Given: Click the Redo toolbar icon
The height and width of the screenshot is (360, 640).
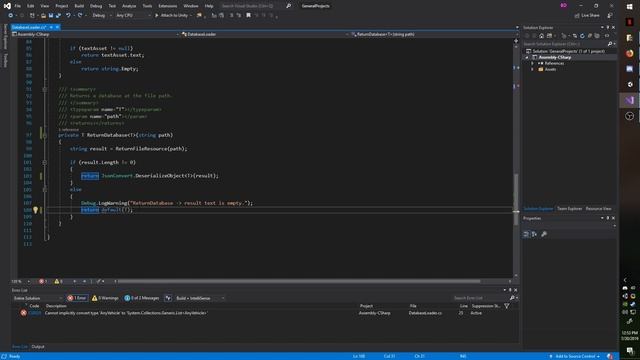Looking at the screenshot, I should (x=80, y=16).
